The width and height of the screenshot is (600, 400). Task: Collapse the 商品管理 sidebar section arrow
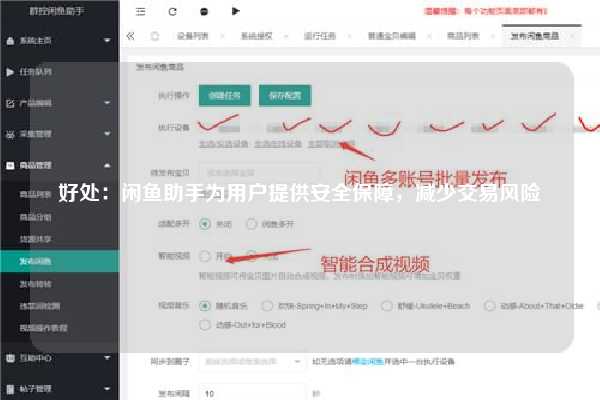tap(107, 165)
